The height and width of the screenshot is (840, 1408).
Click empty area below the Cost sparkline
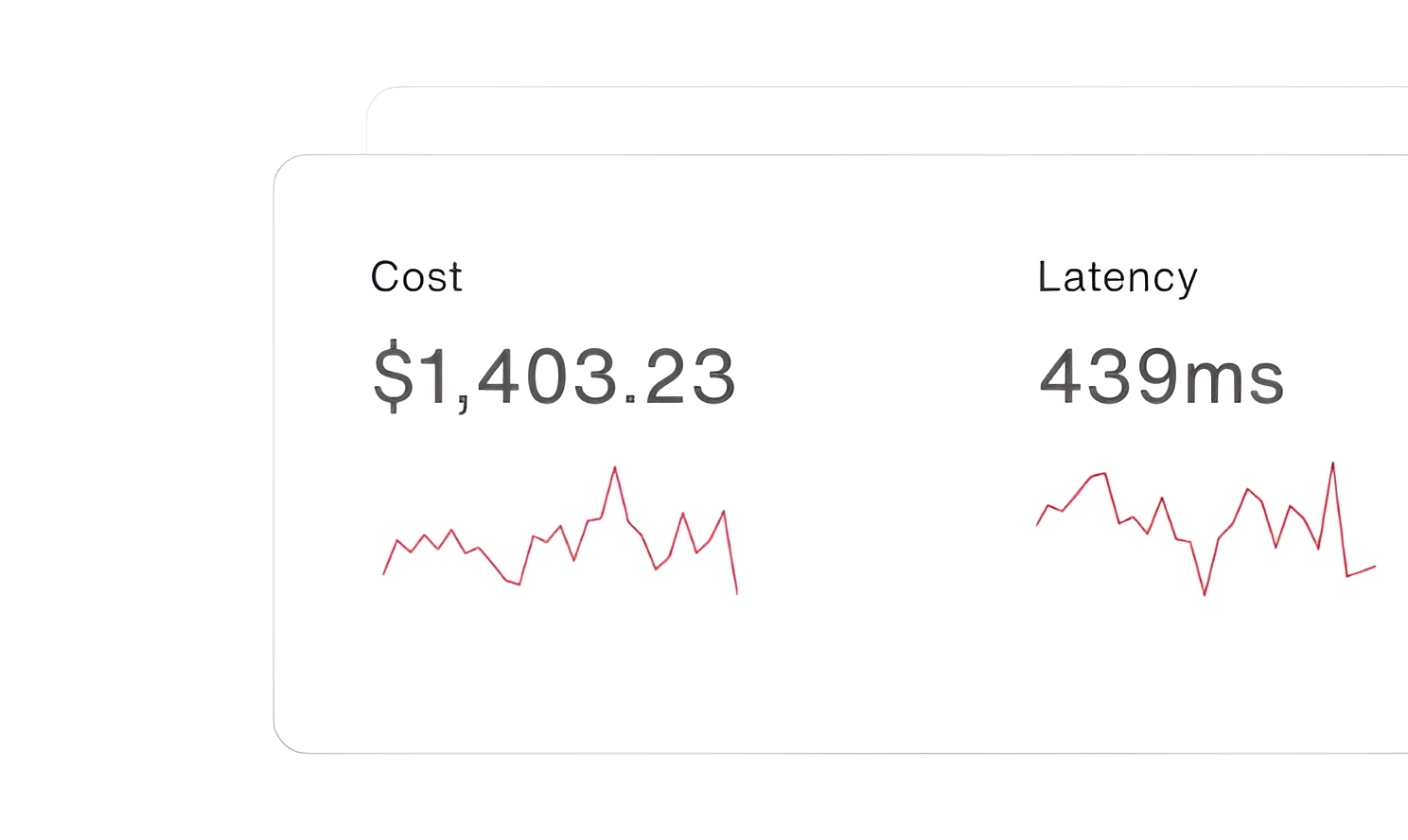tap(558, 672)
